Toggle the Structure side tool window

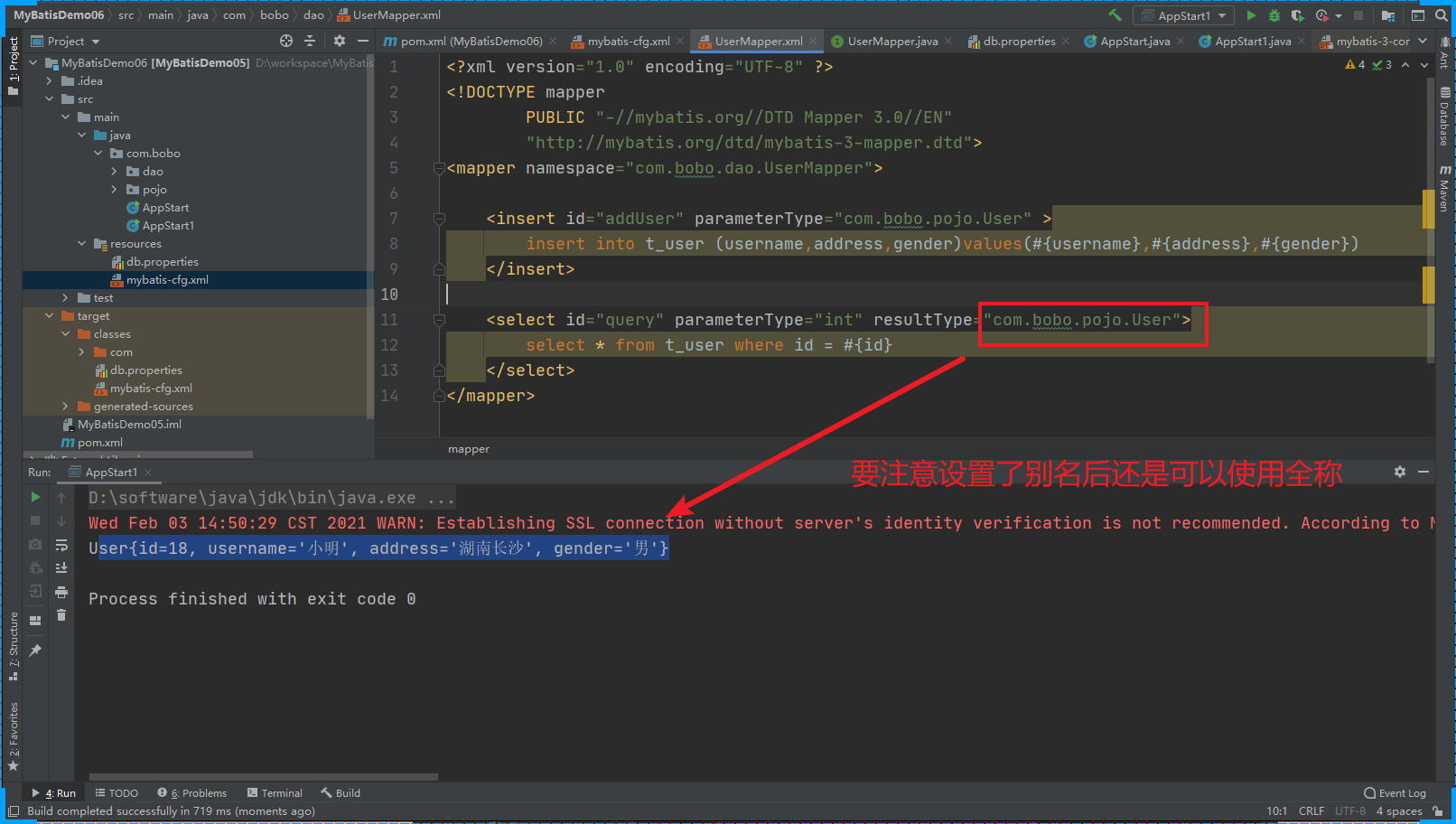pos(13,646)
